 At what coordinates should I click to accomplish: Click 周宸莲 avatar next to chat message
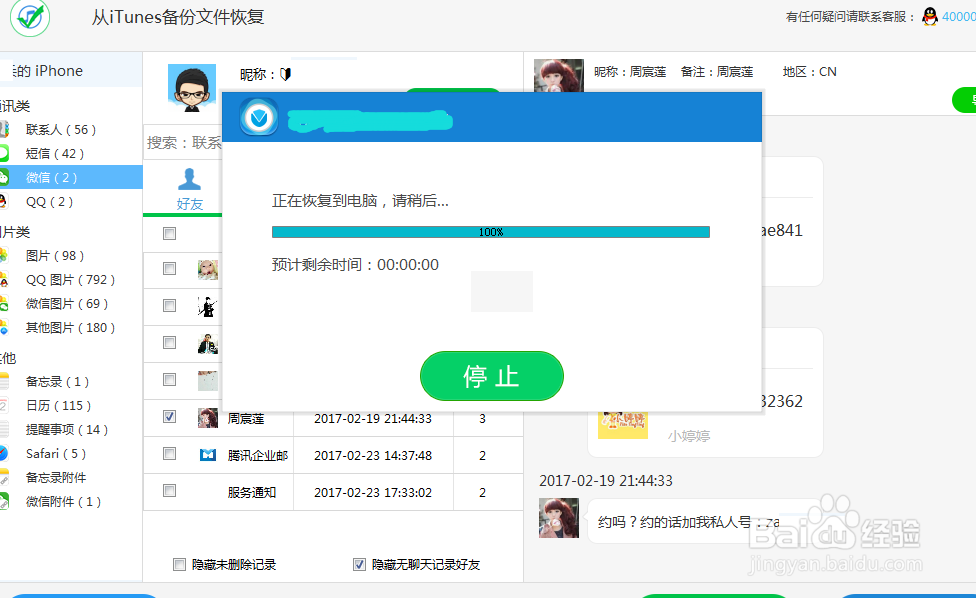pos(559,518)
